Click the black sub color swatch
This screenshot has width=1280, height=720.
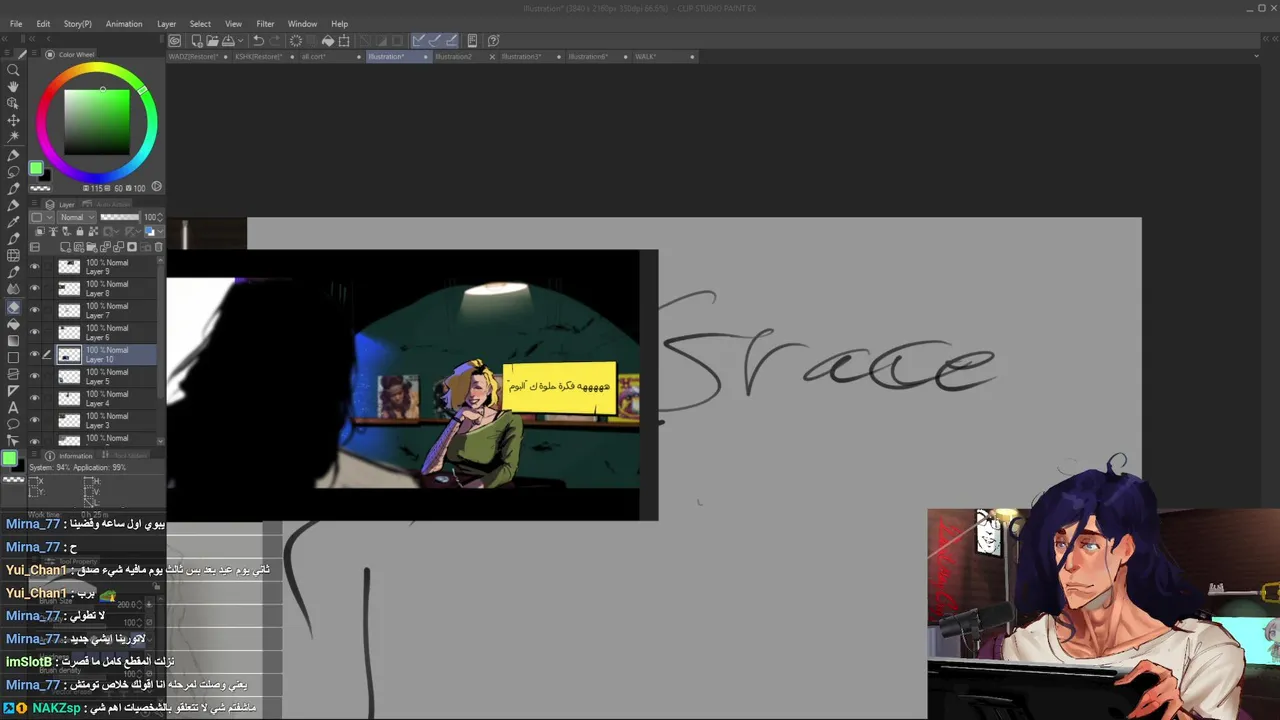pos(45,176)
